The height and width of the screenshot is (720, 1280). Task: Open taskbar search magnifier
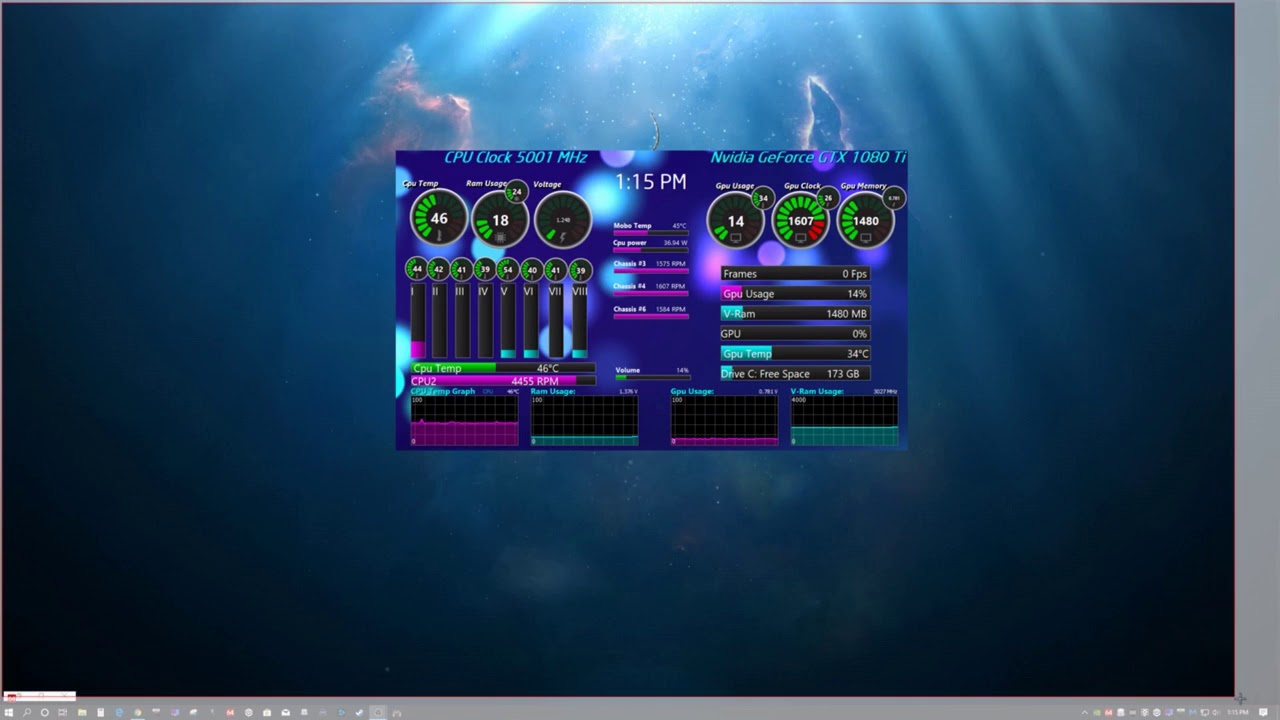27,713
